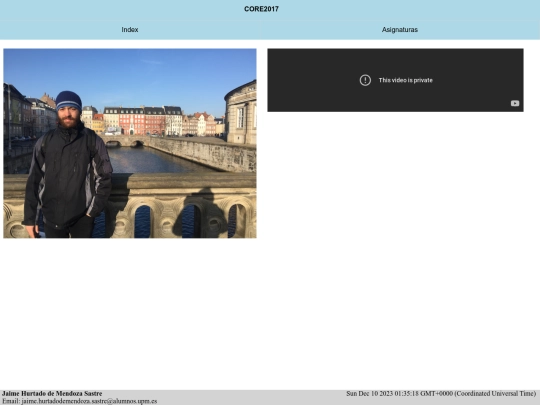The image size is (540, 405).
Task: Click the exclamation warning icon in video
Action: pos(365,80)
